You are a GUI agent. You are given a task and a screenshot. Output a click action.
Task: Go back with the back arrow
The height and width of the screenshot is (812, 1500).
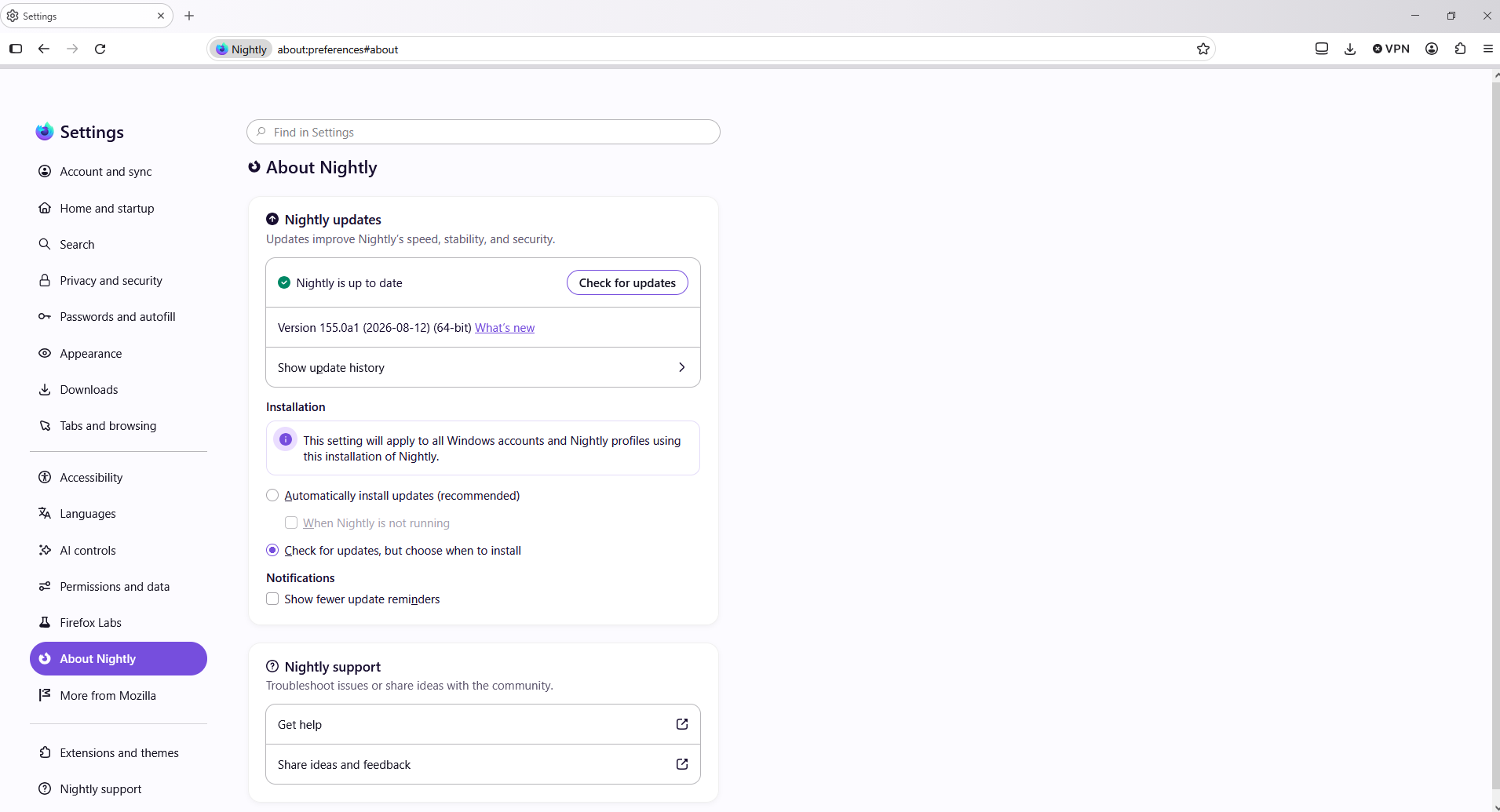coord(44,49)
